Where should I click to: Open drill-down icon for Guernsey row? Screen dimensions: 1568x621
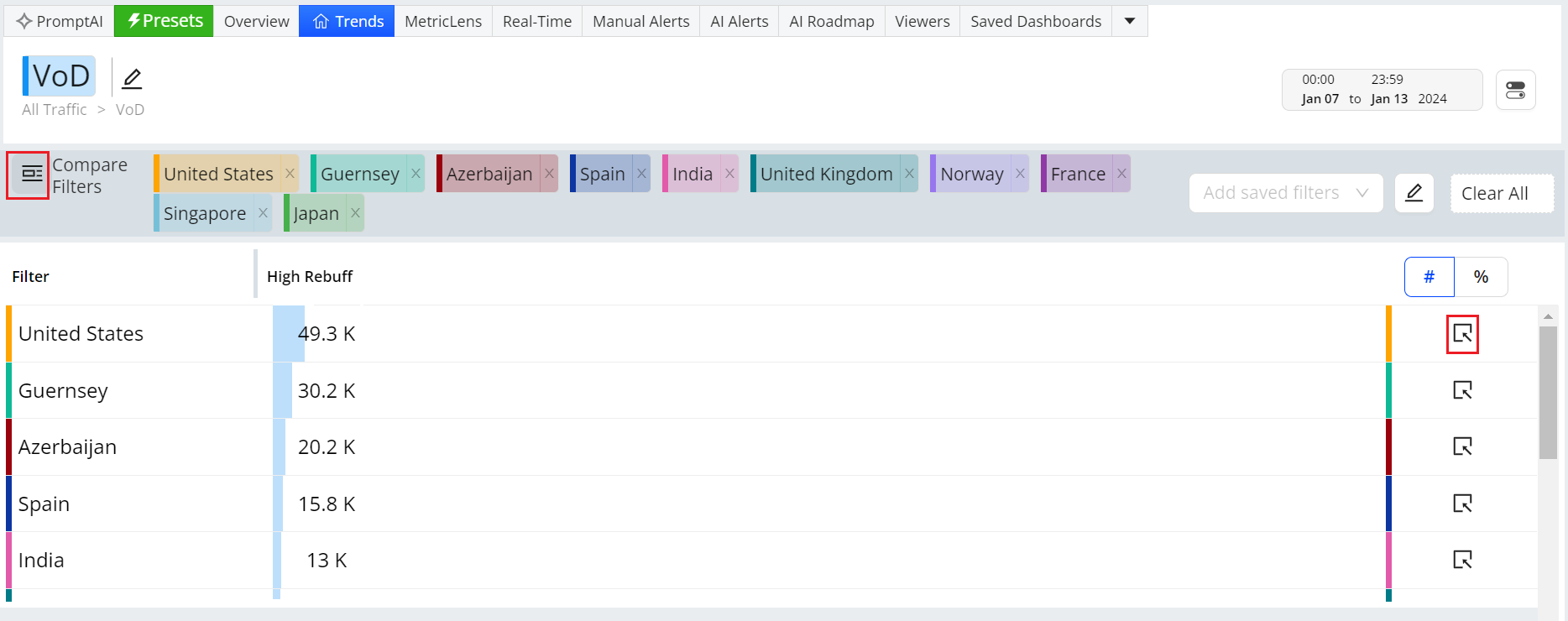[1461, 390]
